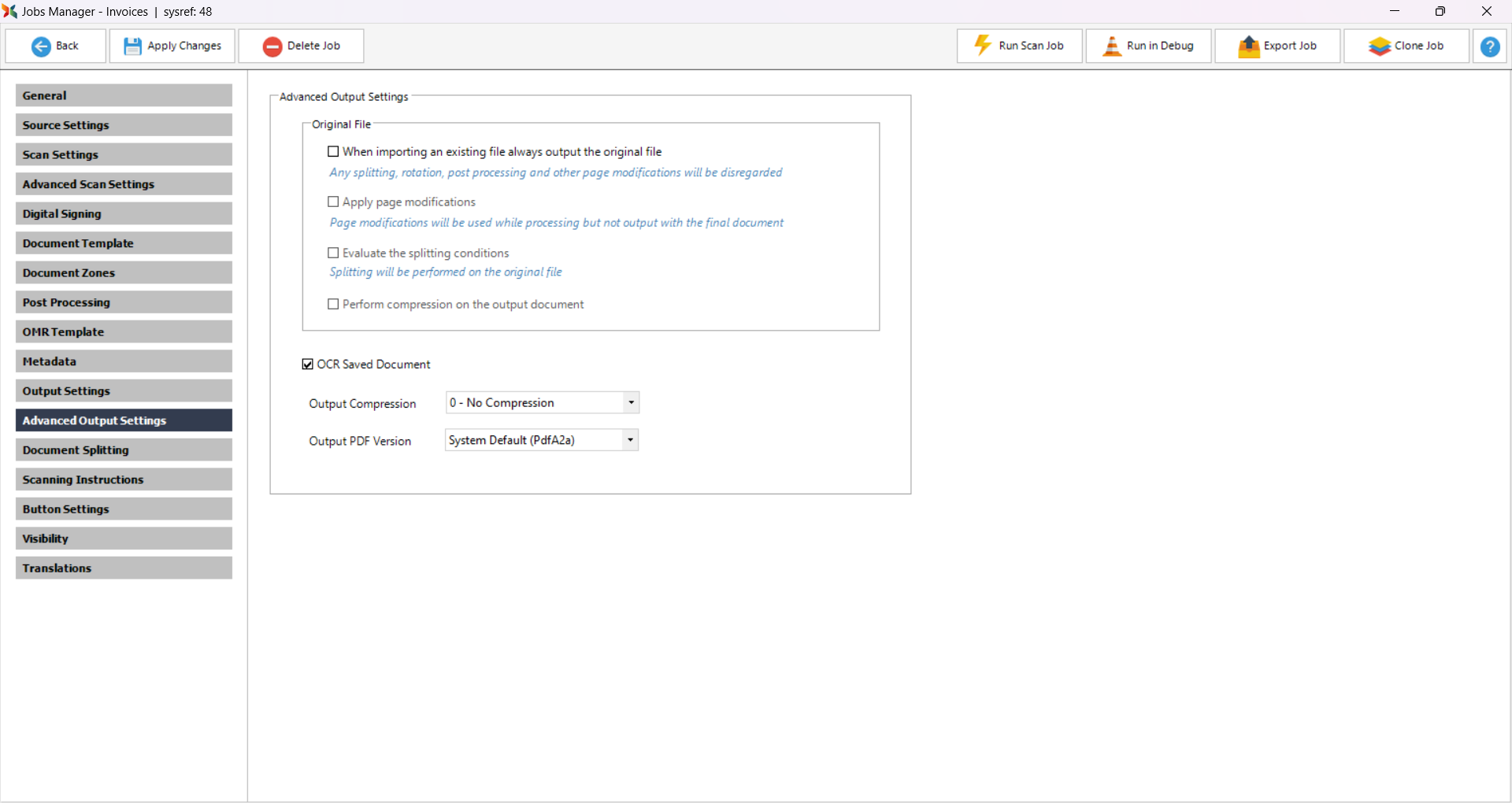Click the blue Back arrow icon
The height and width of the screenshot is (803, 1512).
coord(41,46)
